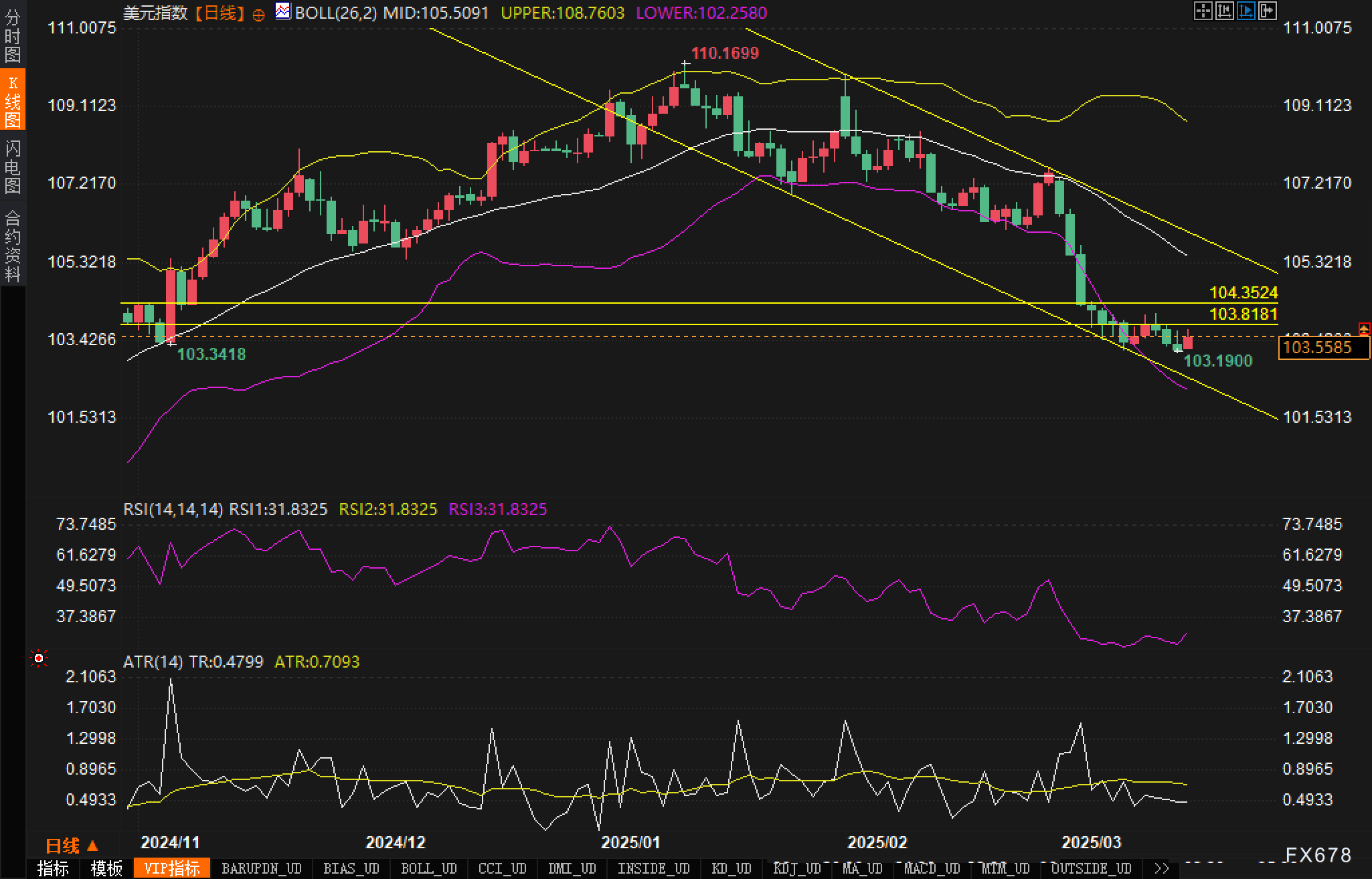
Task: Click the orange circle-plus icon beside 日线
Action: coord(258,15)
